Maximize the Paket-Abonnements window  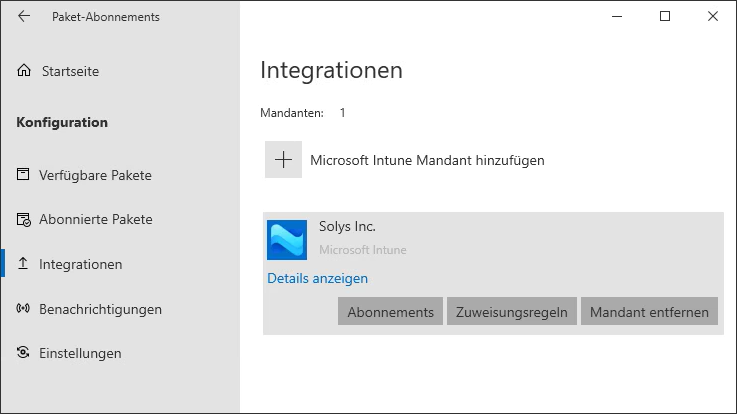pos(665,17)
